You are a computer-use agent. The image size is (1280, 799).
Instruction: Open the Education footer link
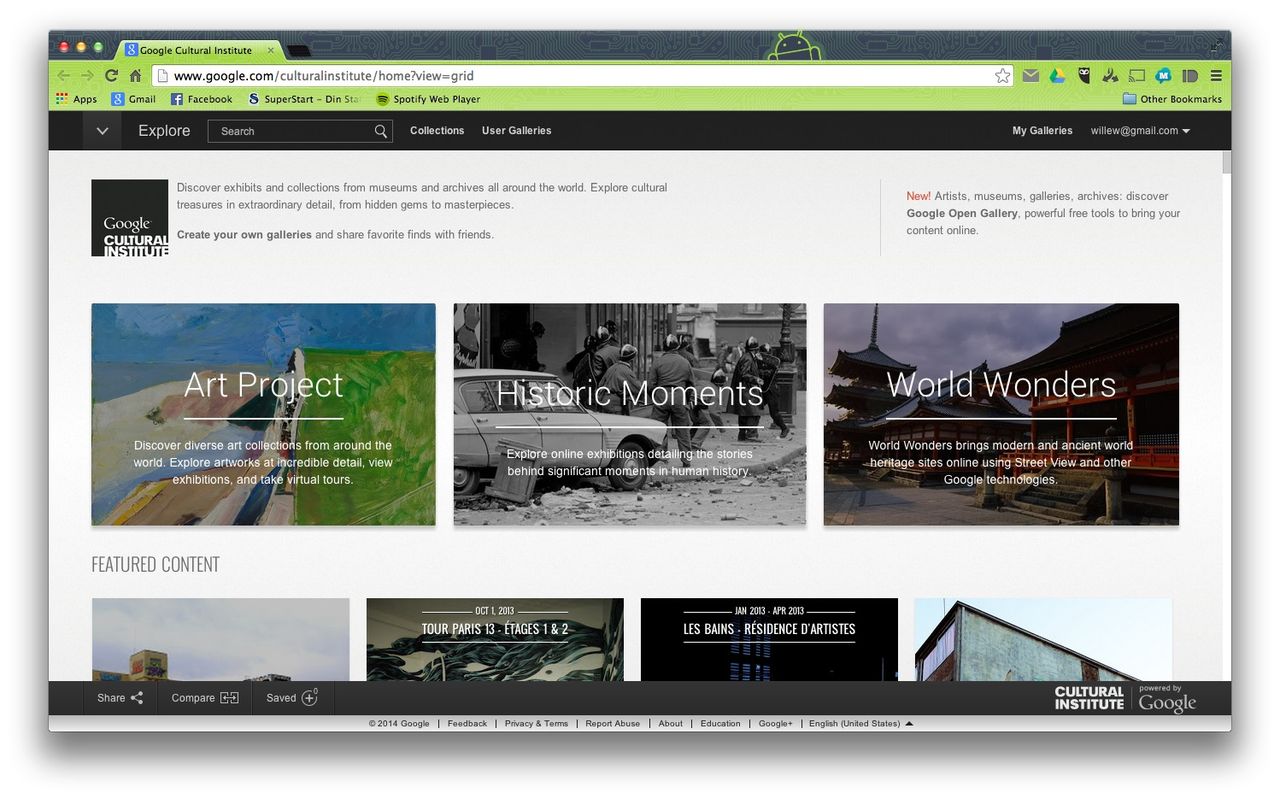coord(720,723)
